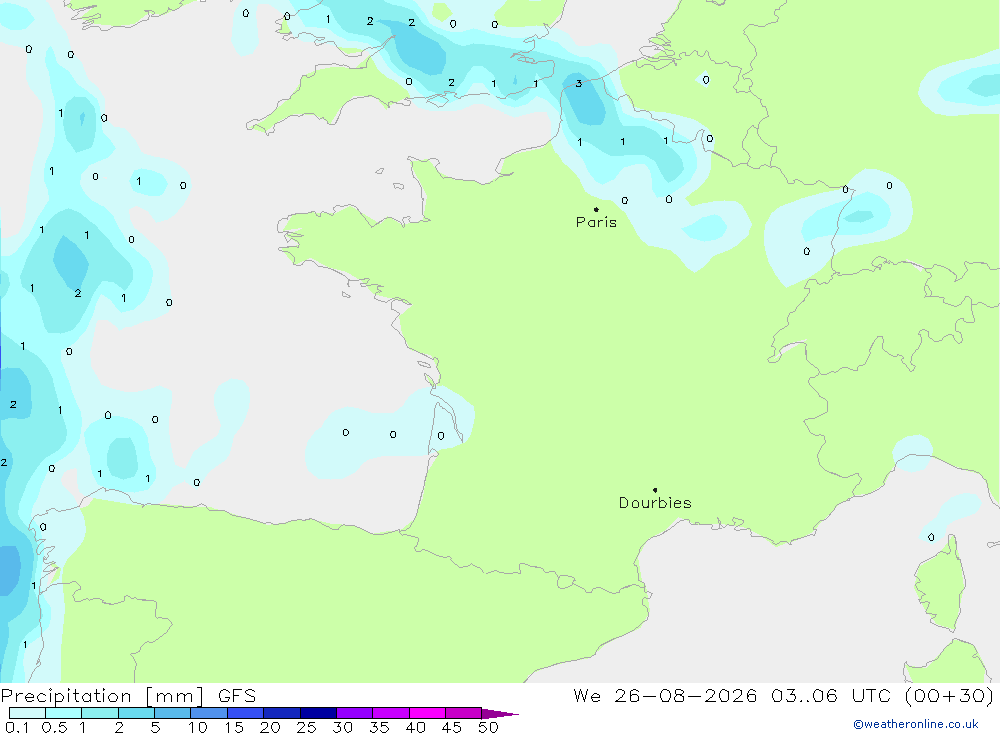
Task: Pick the 25–30 mm legend color swatch
Action: 318,713
